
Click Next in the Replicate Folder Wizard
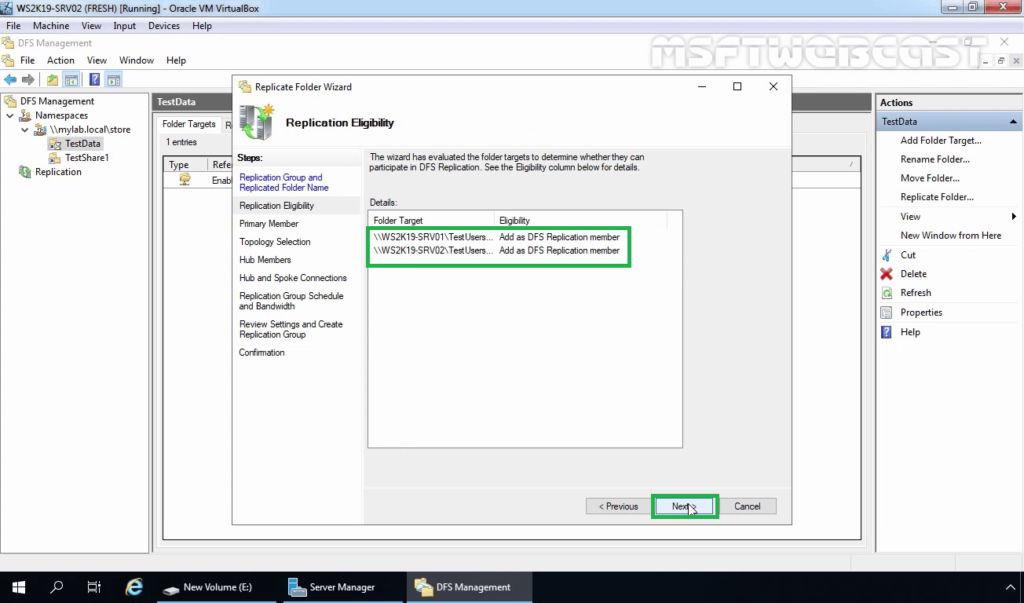click(684, 506)
